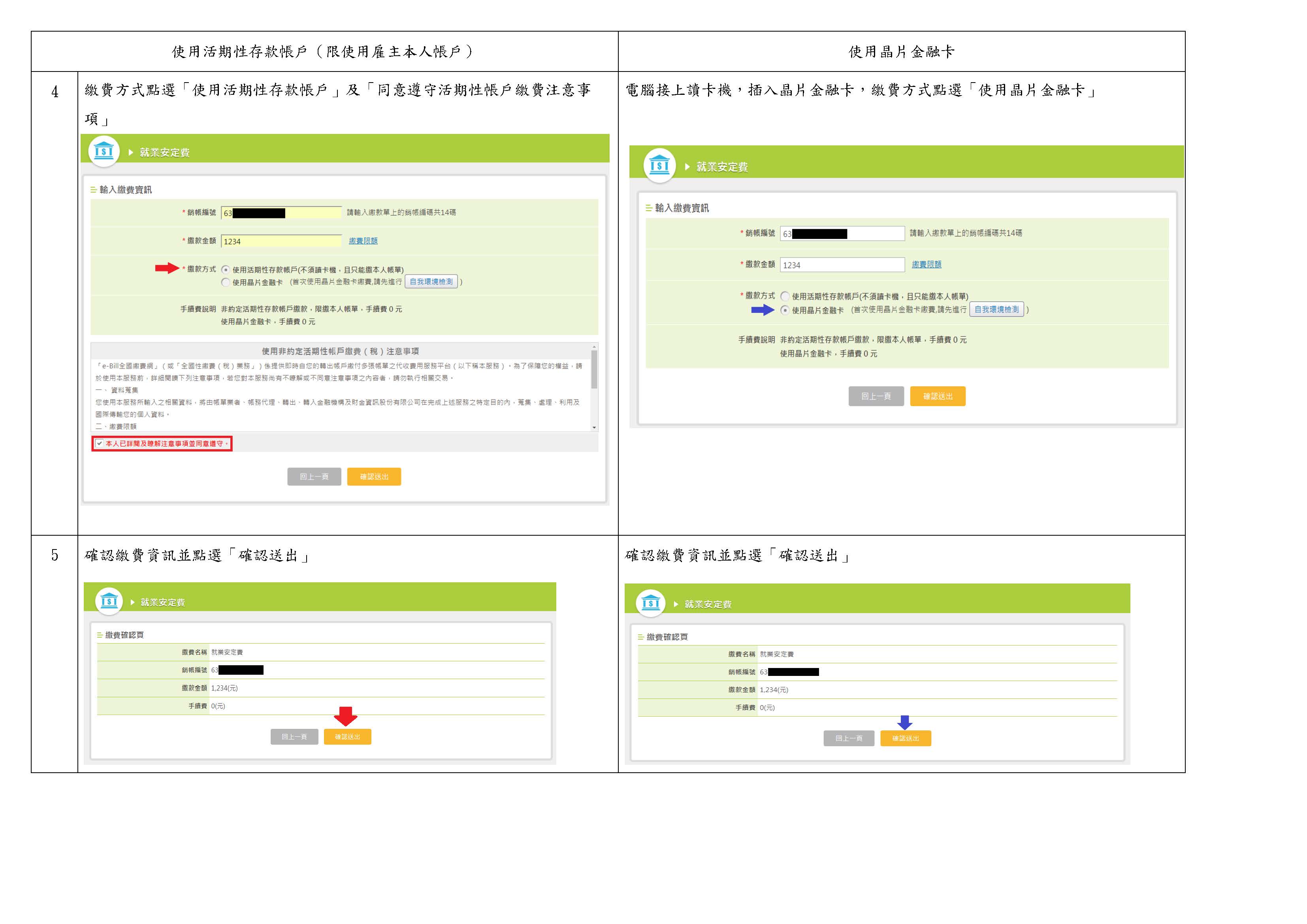Click the 輸入繳費資訊 heading in left form
Image resolution: width=1307 pixels, height=924 pixels.
click(x=126, y=190)
